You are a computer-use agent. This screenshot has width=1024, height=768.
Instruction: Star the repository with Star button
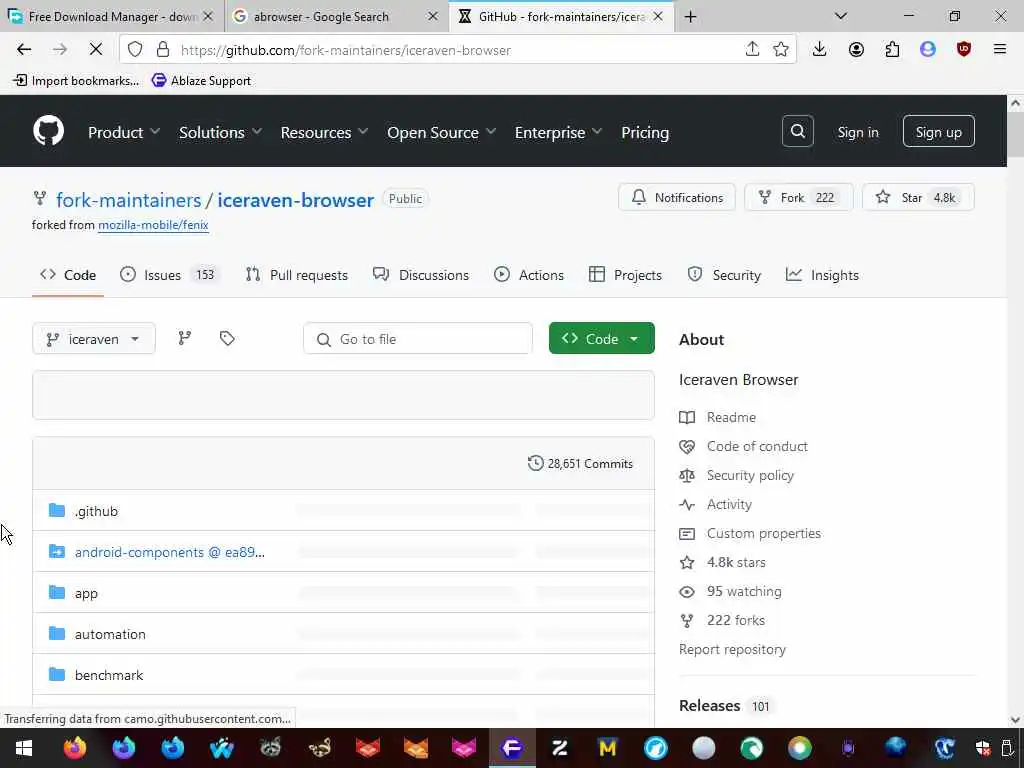(x=918, y=197)
